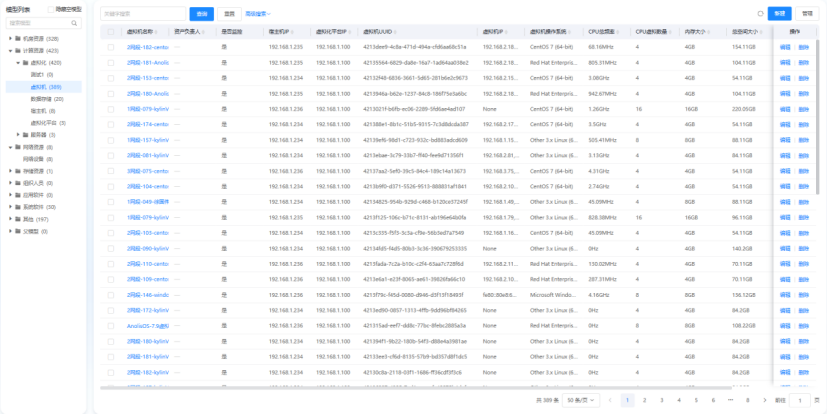Click 编辑 for row 2网段-182-centos

click(x=785, y=47)
